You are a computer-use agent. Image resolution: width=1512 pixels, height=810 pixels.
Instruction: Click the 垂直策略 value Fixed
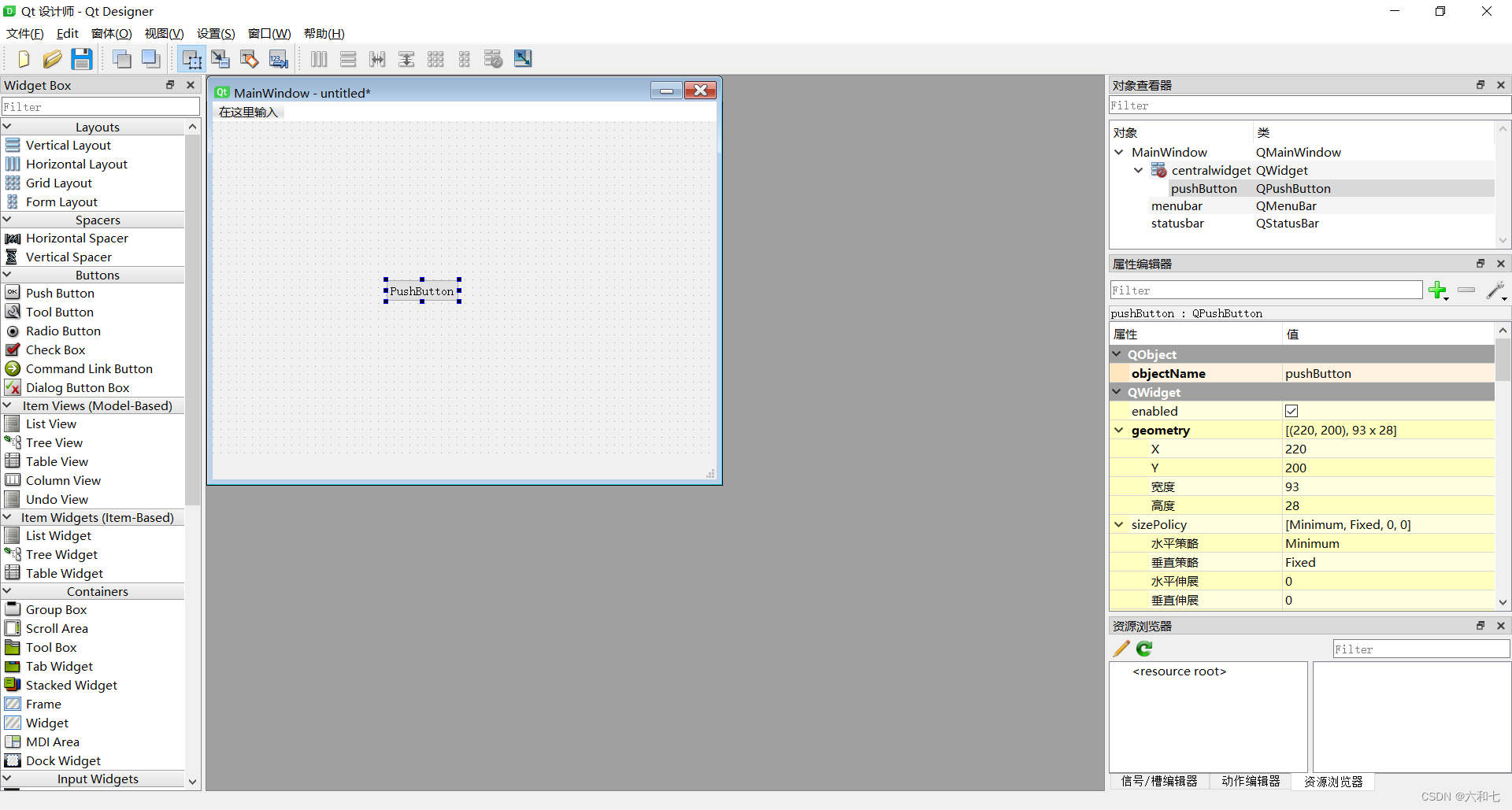click(x=1388, y=562)
